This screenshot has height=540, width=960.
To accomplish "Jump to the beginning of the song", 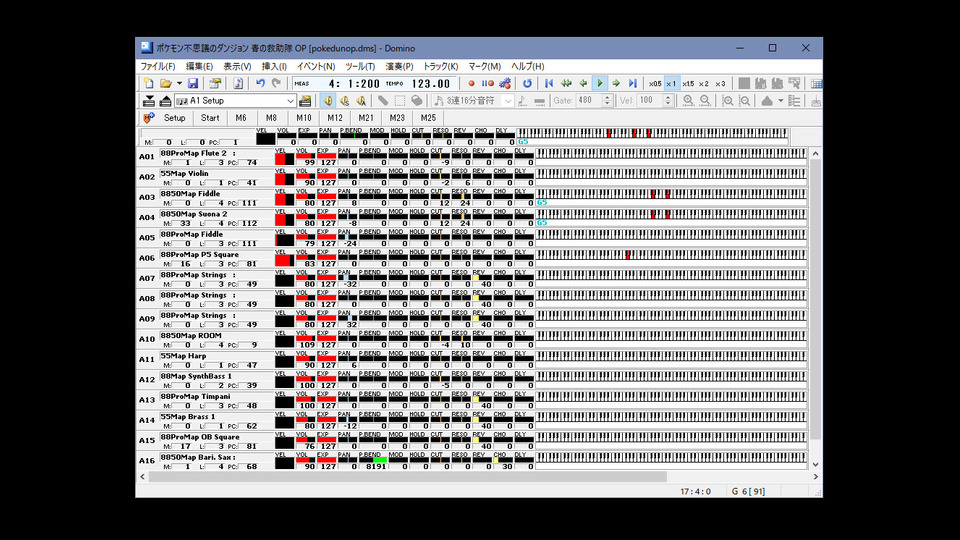I will pyautogui.click(x=549, y=83).
